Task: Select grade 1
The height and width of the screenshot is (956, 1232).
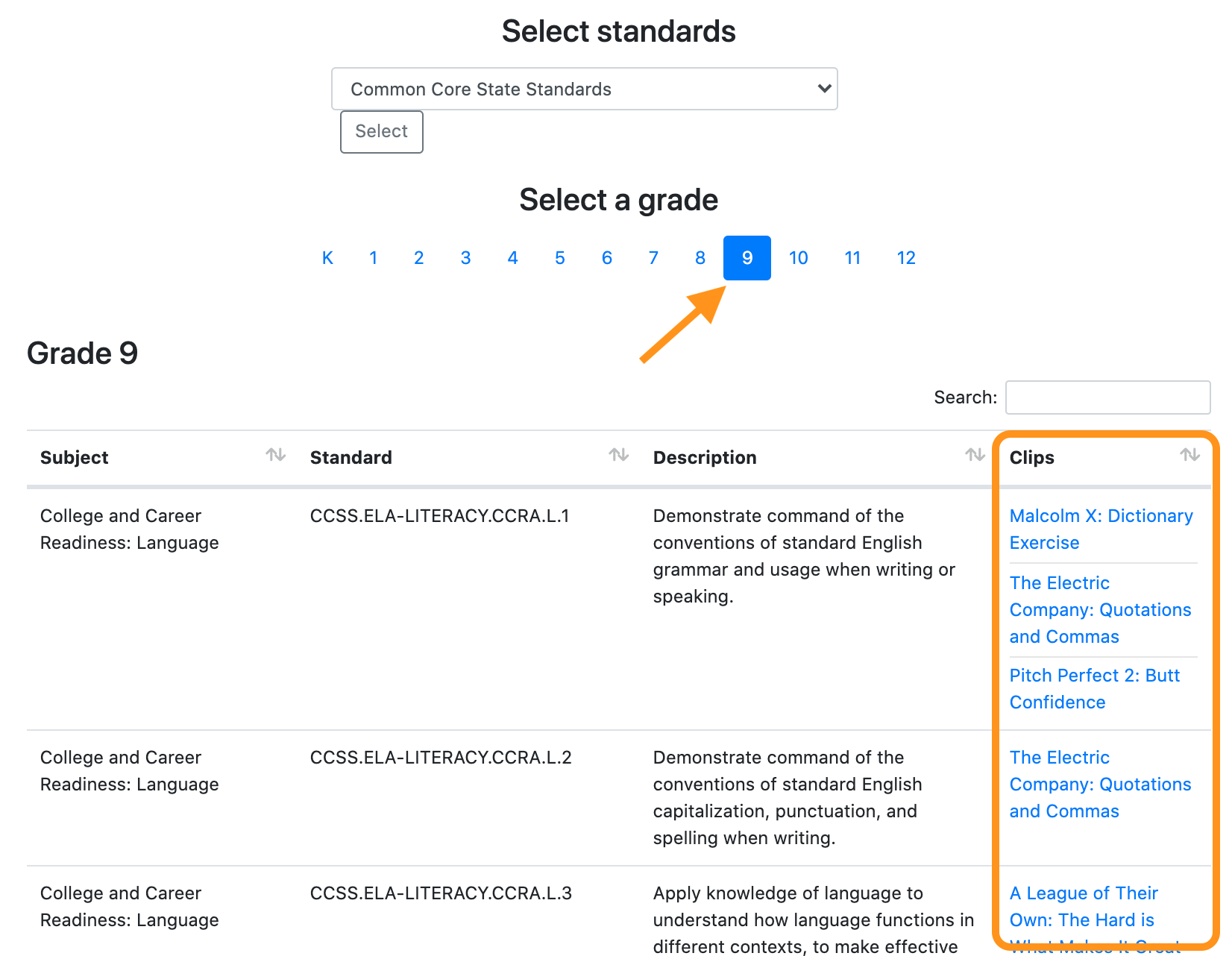Action: pos(374,257)
